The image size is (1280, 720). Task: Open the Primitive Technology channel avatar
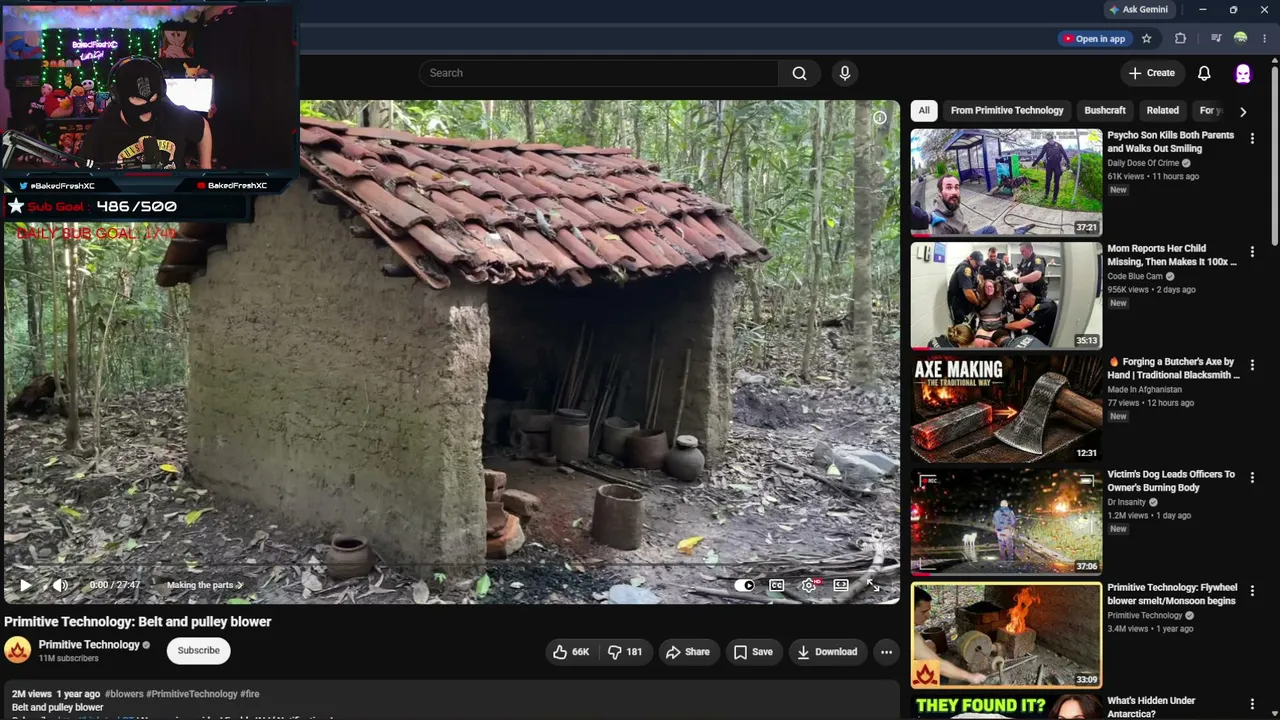[18, 651]
